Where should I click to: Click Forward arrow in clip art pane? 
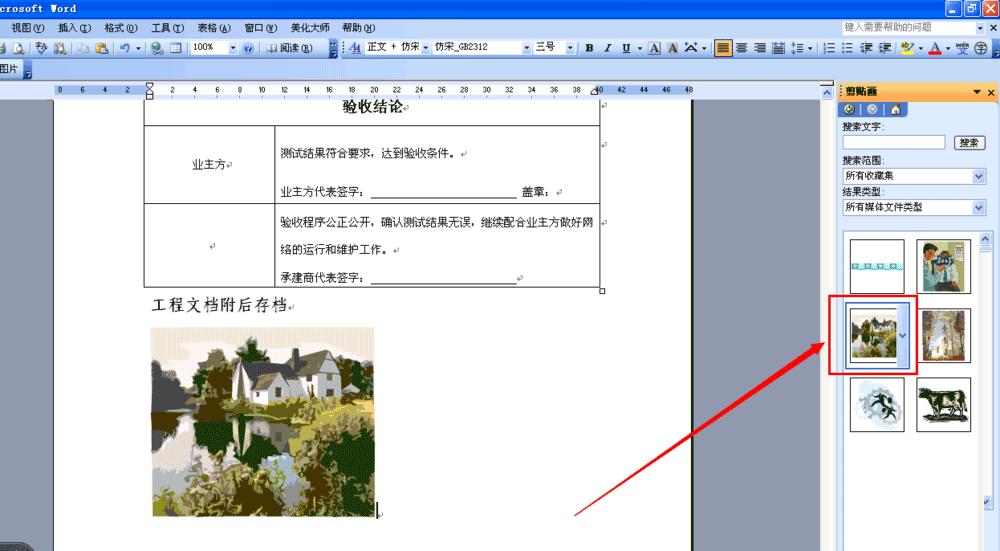point(872,110)
